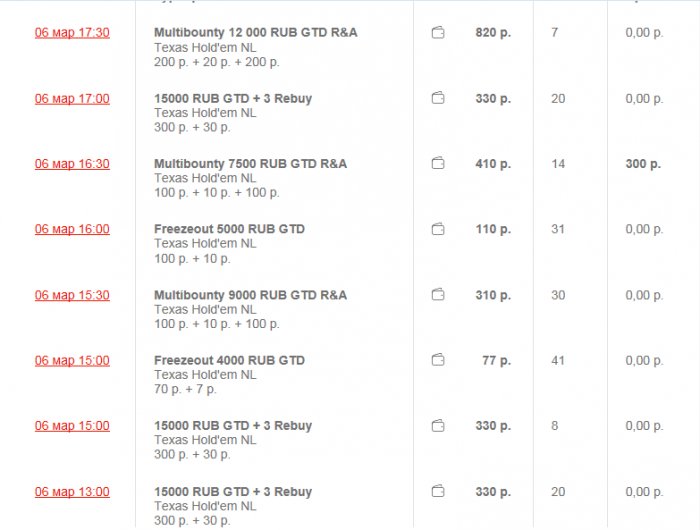
Task: Open the 06 мар 13:00 date link
Action: tap(72, 492)
